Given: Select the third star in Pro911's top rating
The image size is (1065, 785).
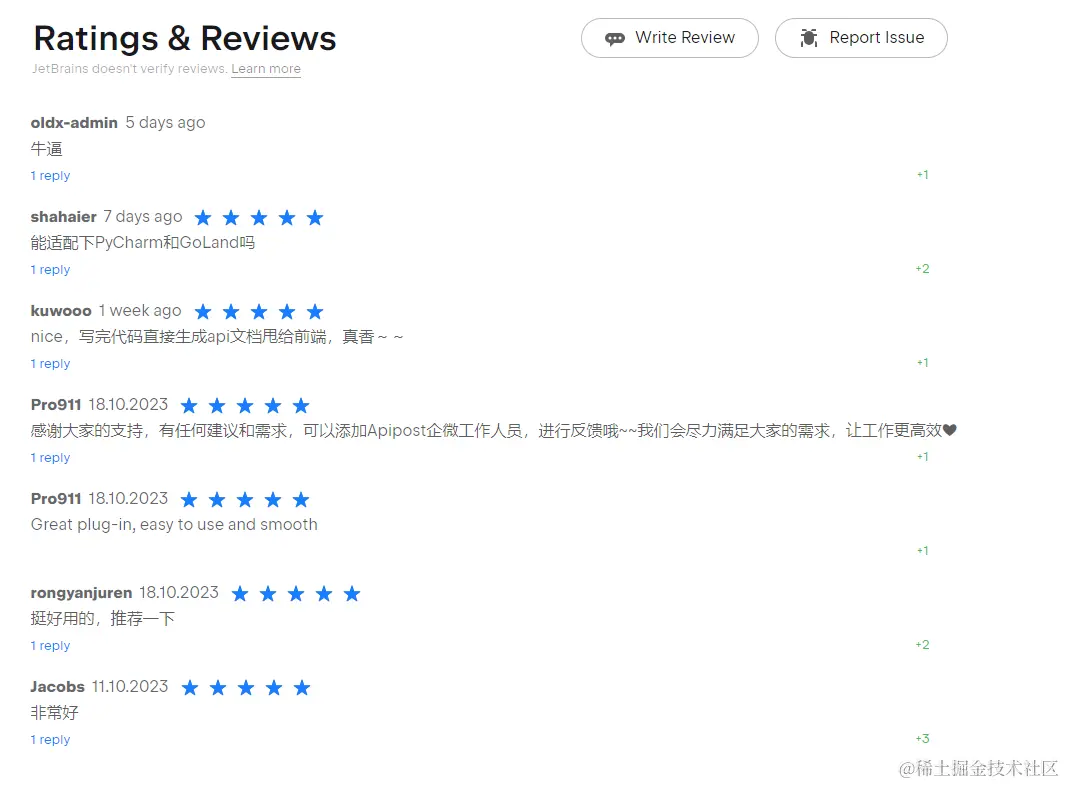Looking at the screenshot, I should [245, 405].
